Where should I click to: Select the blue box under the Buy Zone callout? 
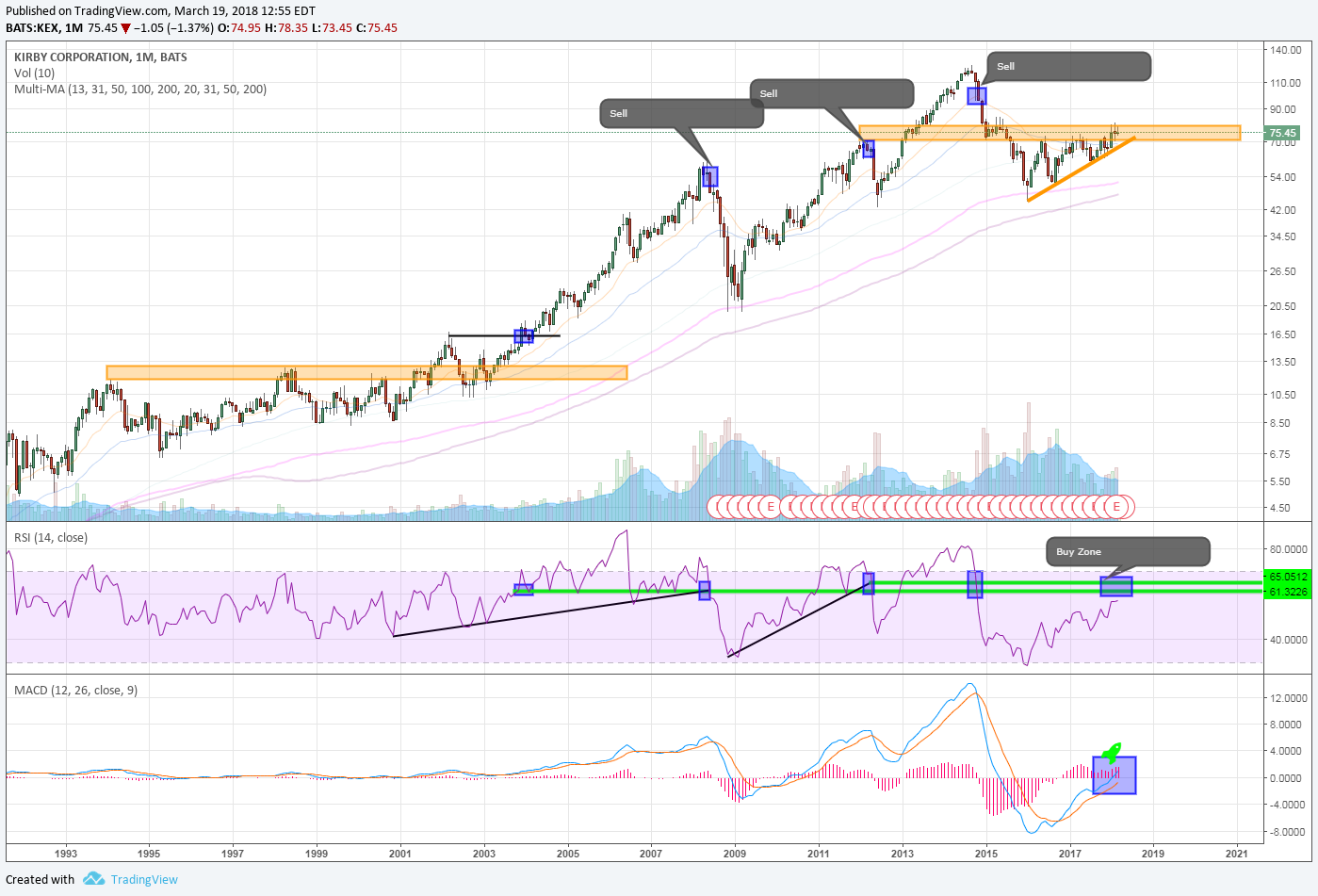tap(1116, 586)
